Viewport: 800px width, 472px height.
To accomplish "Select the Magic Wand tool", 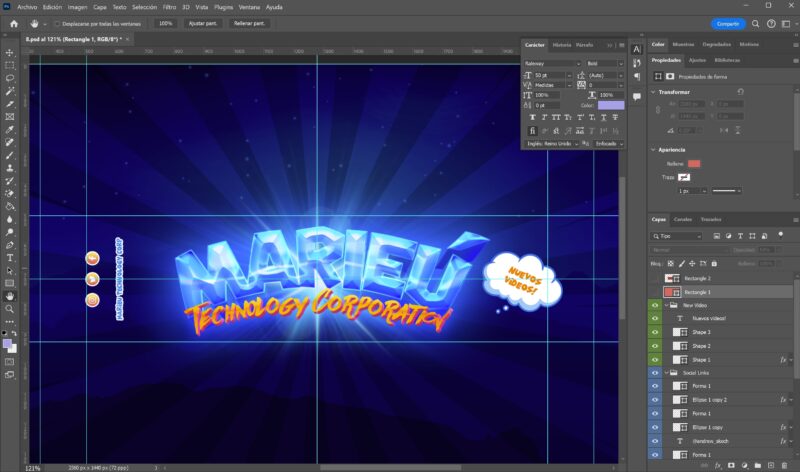I will [x=10, y=91].
